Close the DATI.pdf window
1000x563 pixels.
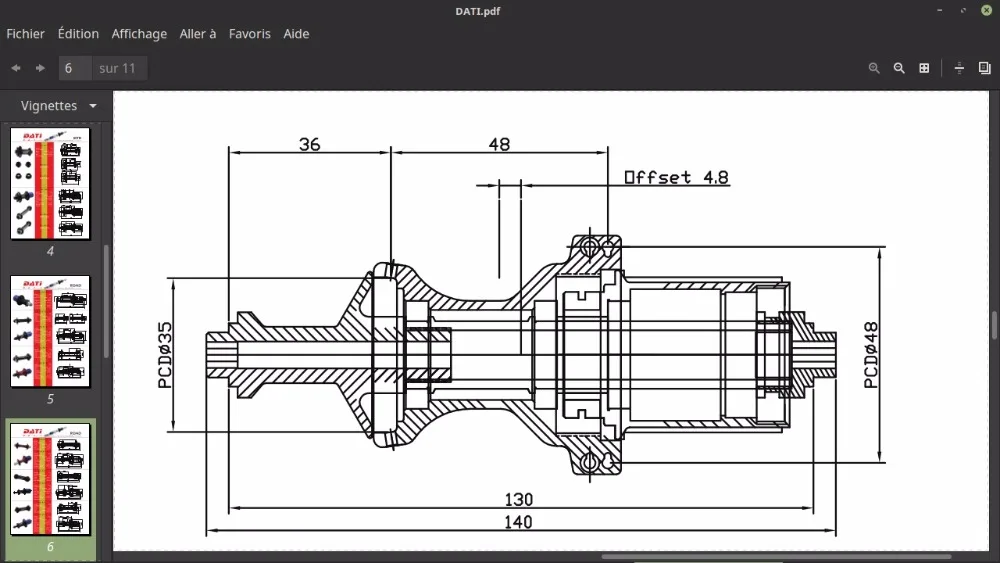(x=987, y=11)
